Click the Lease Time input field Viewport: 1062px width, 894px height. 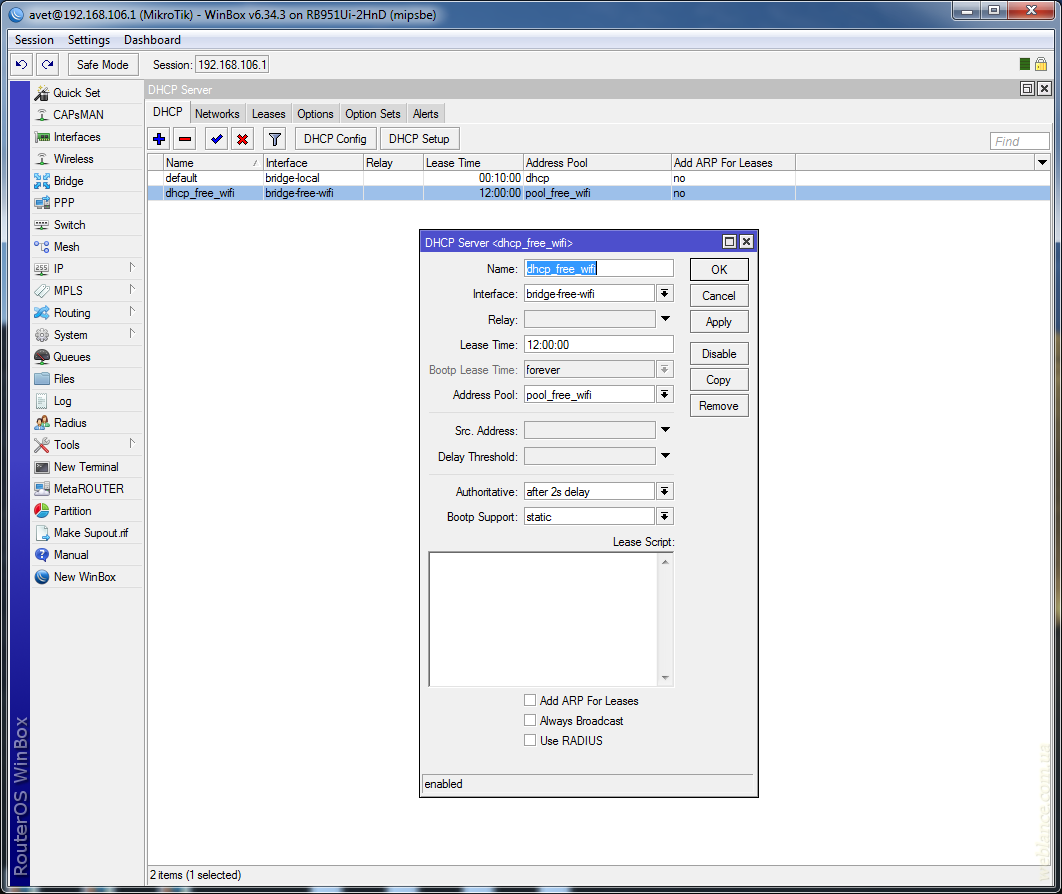click(x=599, y=345)
